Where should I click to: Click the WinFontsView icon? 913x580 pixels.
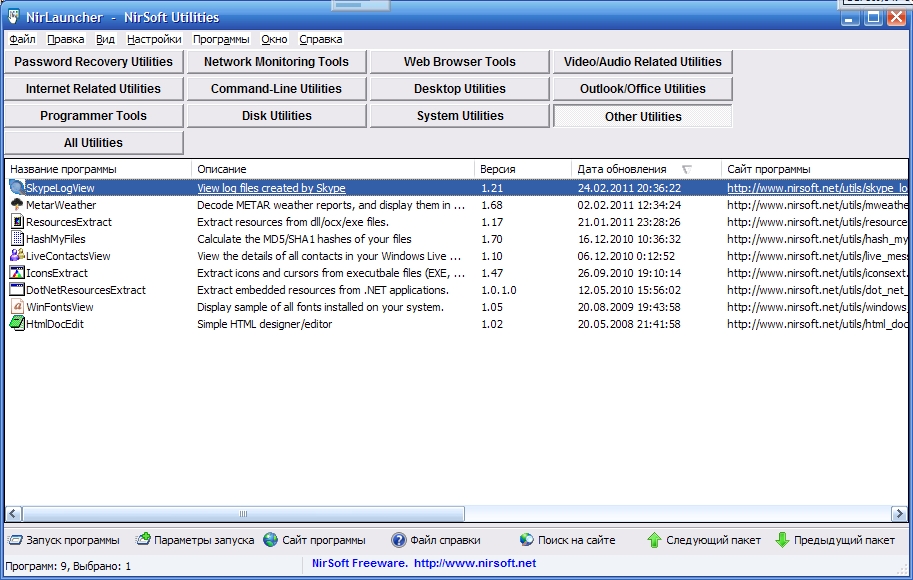pyautogui.click(x=17, y=306)
